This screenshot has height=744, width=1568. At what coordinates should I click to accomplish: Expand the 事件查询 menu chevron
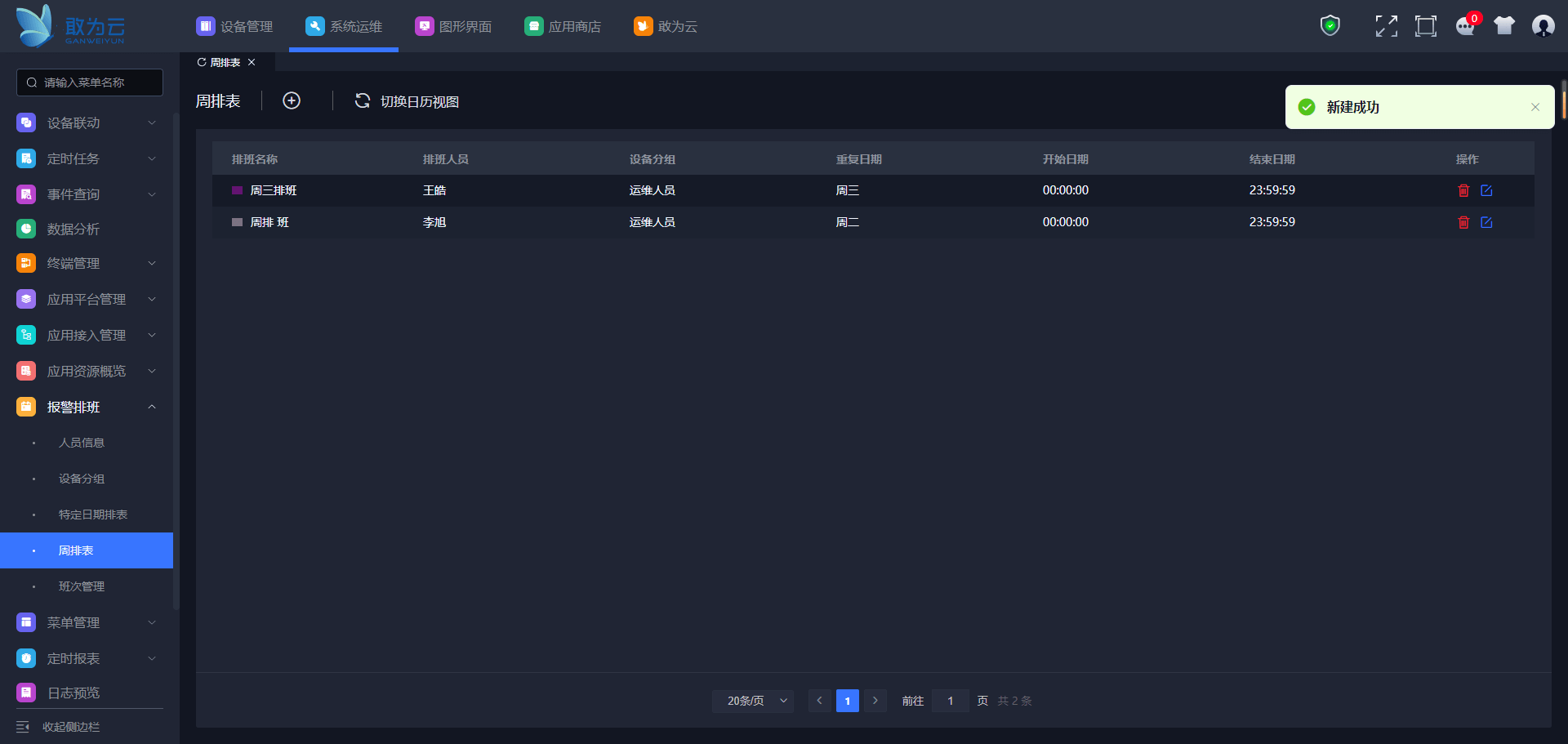click(x=152, y=194)
